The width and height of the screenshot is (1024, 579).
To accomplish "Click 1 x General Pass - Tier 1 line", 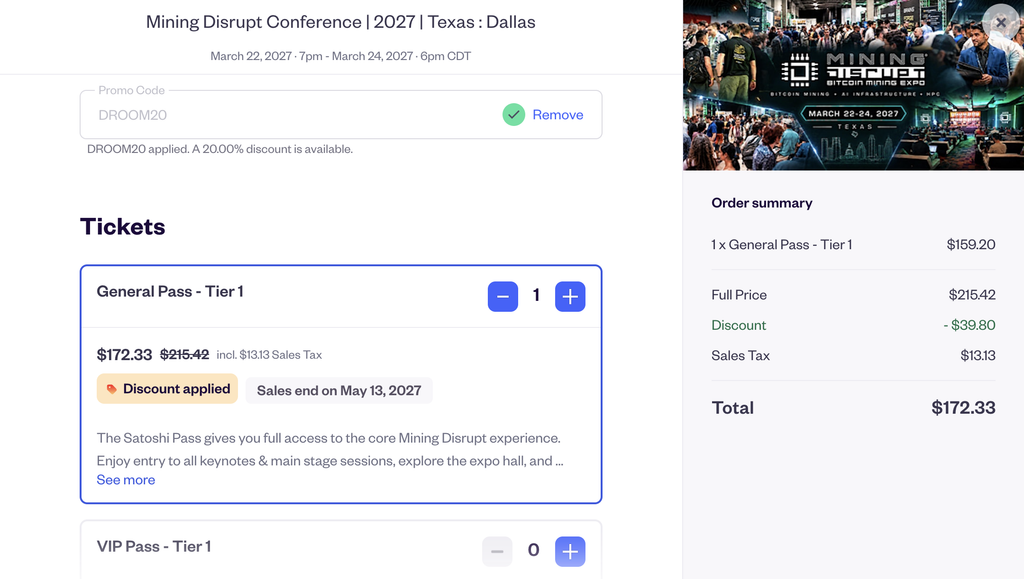I will 781,245.
